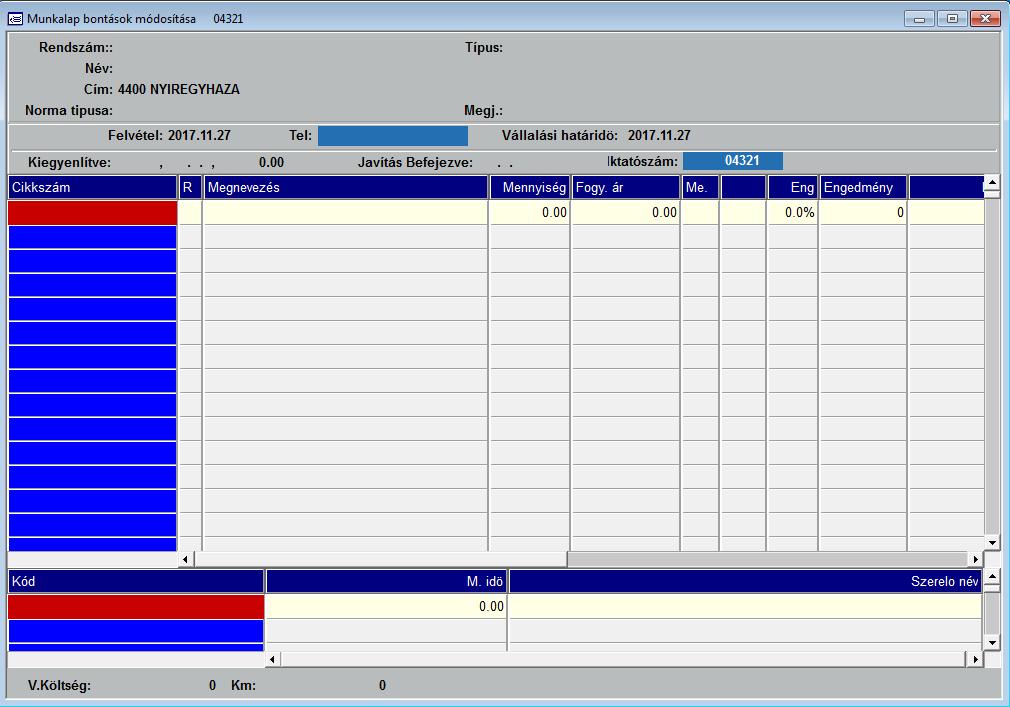1010x707 pixels.
Task: Click the address 4400 NYIREGYHAZA
Action: pos(178,90)
